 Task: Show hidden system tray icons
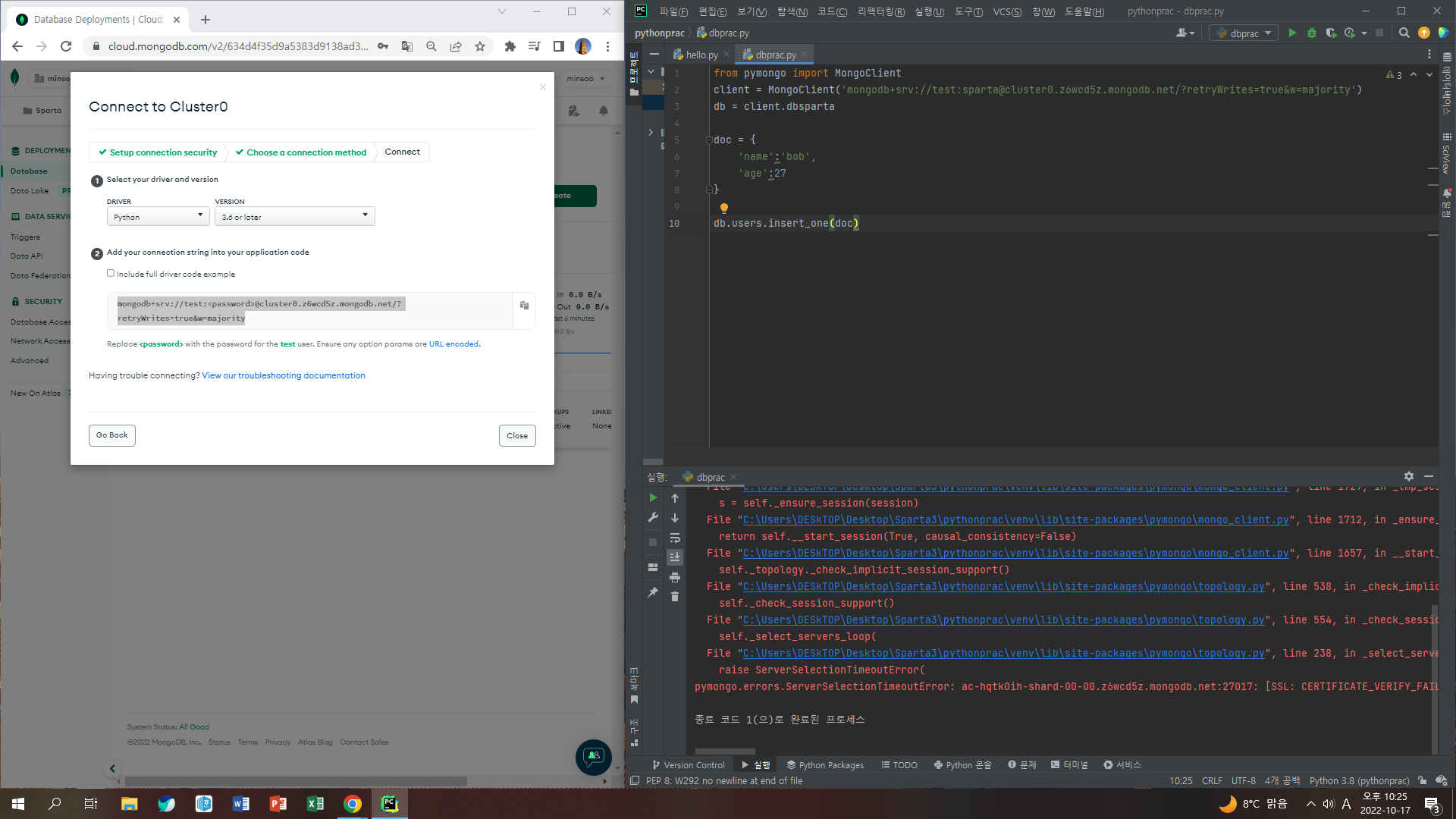point(1310,804)
